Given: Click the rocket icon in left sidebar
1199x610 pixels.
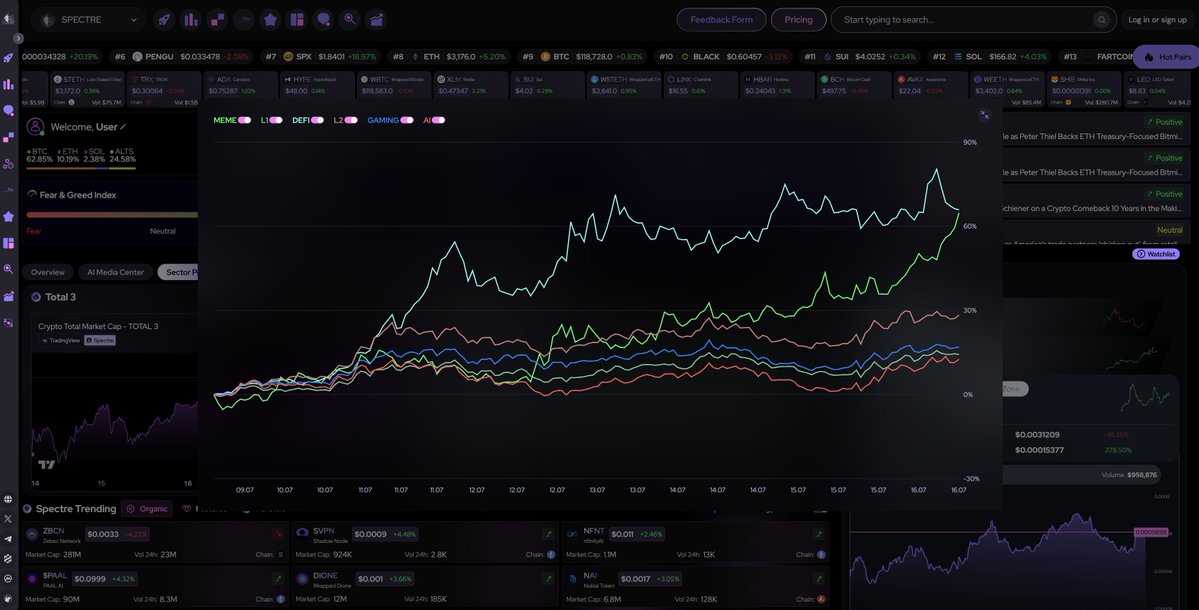Looking at the screenshot, I should (x=8, y=57).
